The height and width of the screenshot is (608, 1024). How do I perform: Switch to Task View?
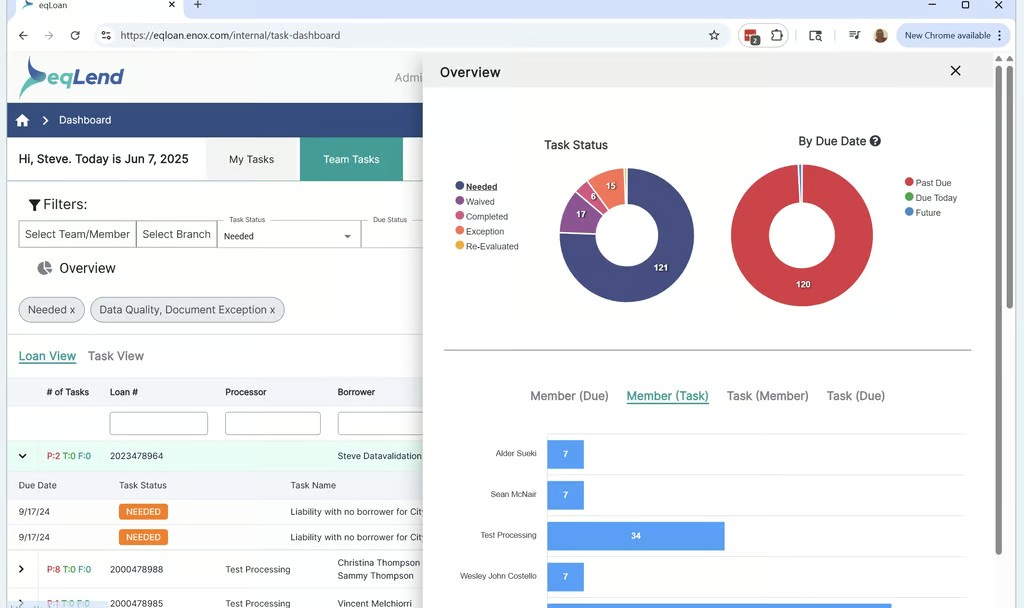116,356
